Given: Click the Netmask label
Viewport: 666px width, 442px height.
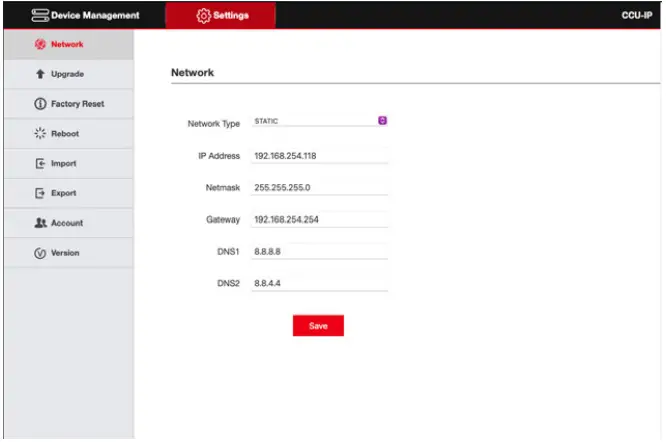Looking at the screenshot, I should [x=223, y=188].
